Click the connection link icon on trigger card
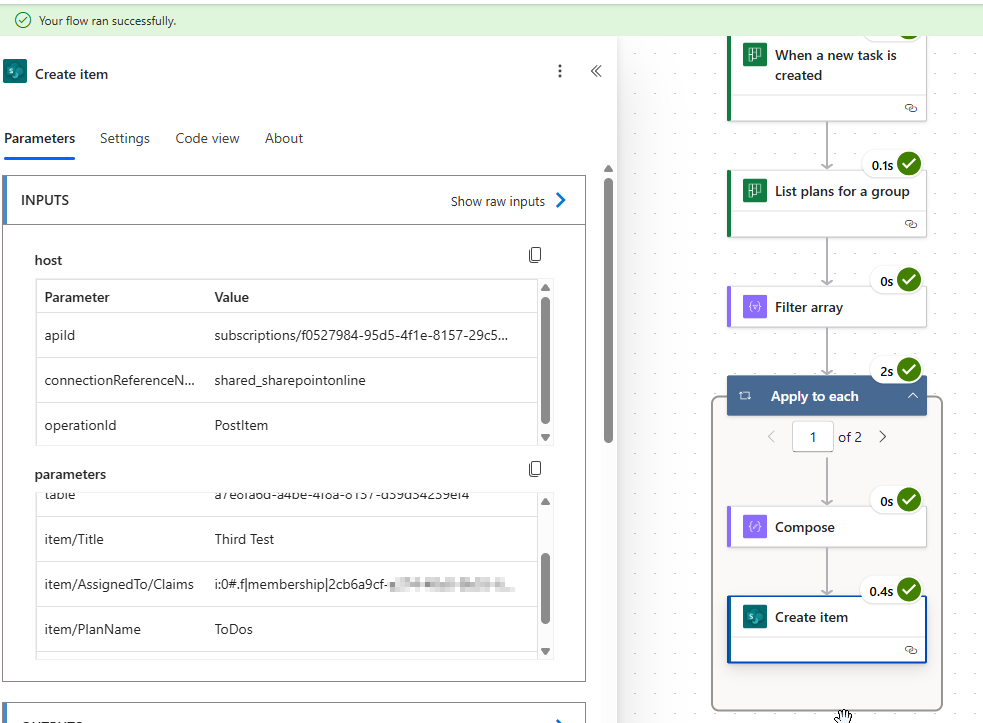This screenshot has width=983, height=723. pyautogui.click(x=911, y=108)
